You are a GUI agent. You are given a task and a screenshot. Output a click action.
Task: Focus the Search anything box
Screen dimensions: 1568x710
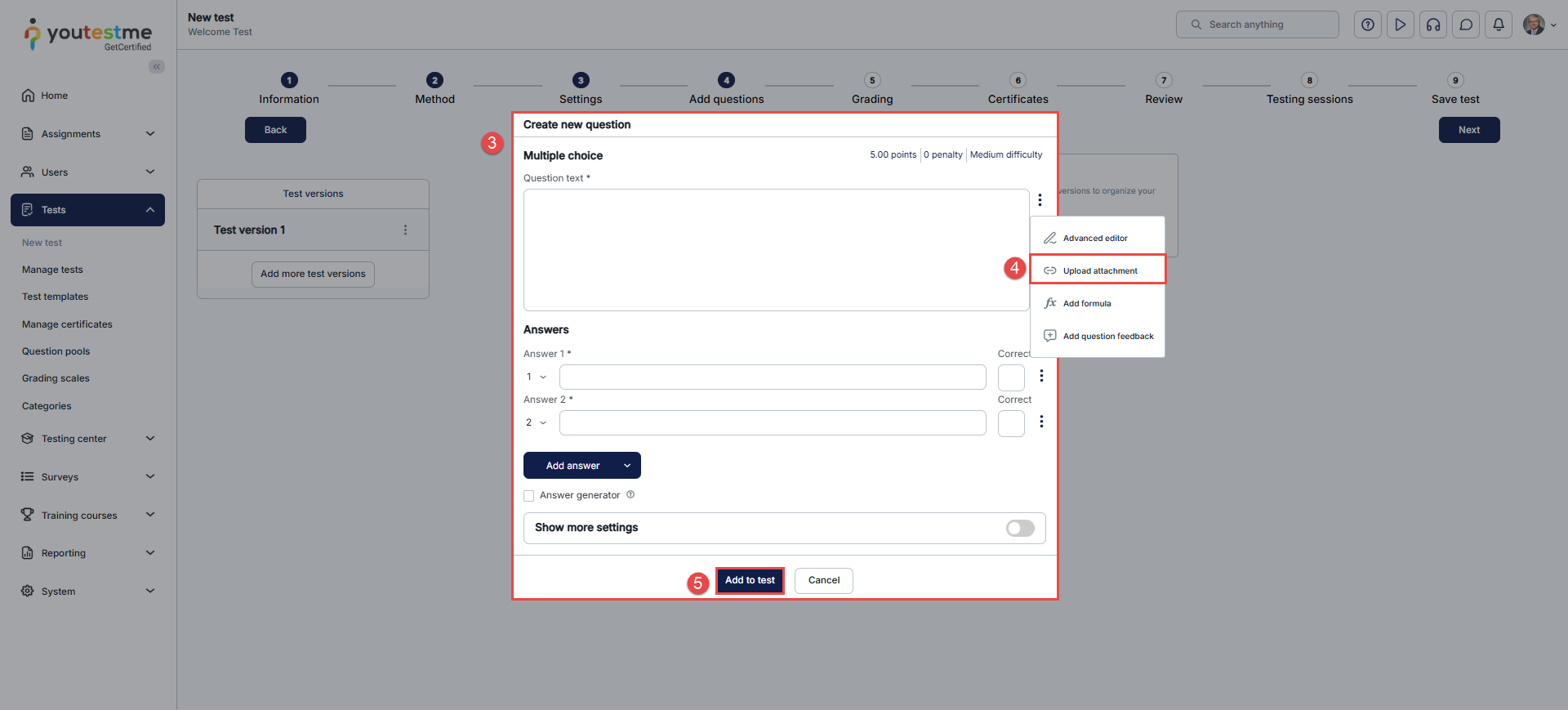[1258, 25]
